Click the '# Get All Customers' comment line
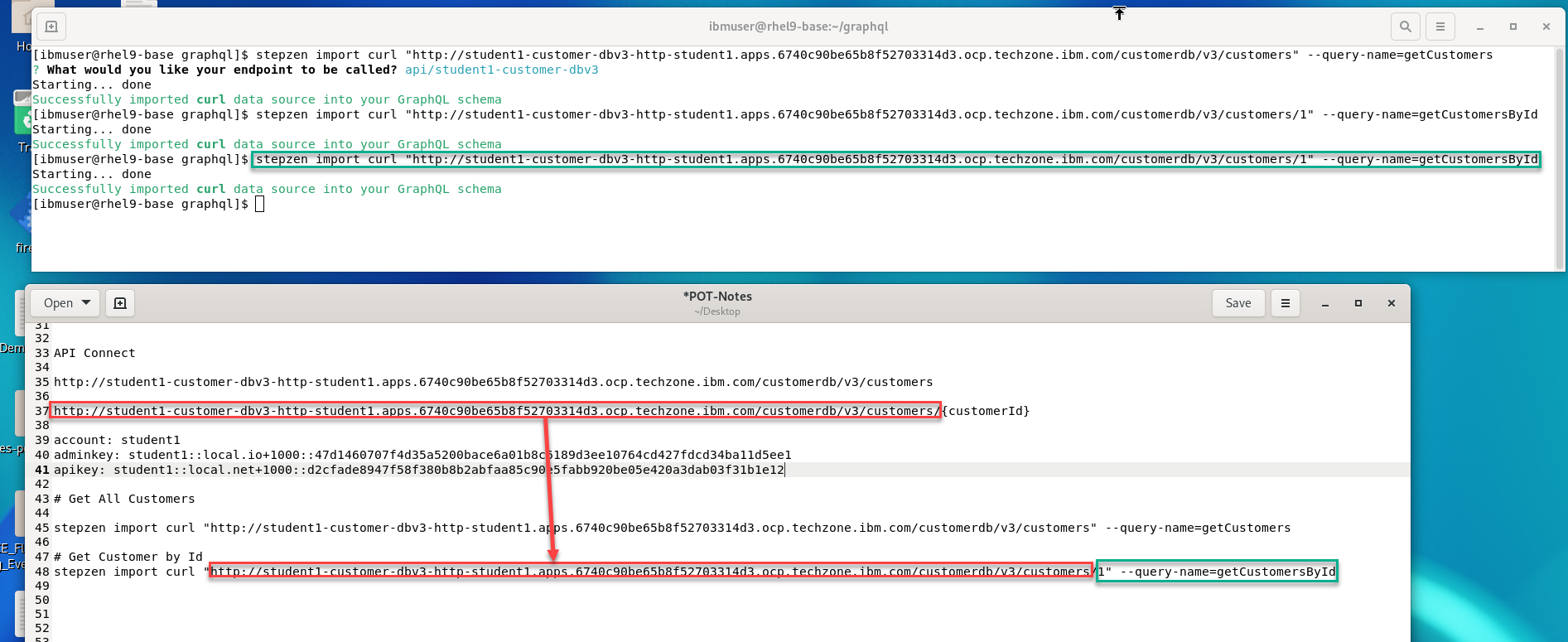Image resolution: width=1568 pixels, height=642 pixels. tap(124, 499)
